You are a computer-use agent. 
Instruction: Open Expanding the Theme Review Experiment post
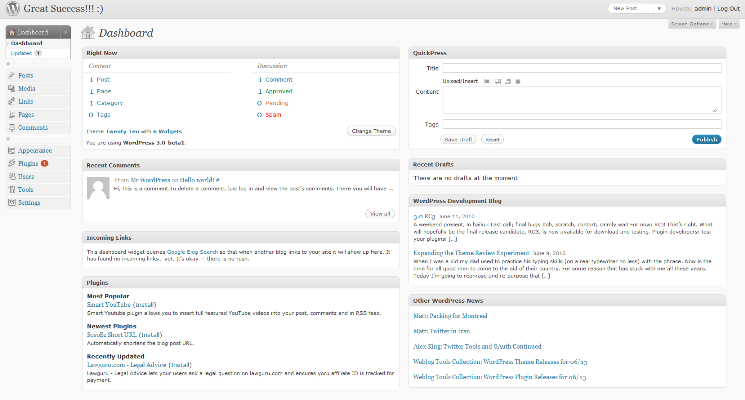click(x=471, y=253)
